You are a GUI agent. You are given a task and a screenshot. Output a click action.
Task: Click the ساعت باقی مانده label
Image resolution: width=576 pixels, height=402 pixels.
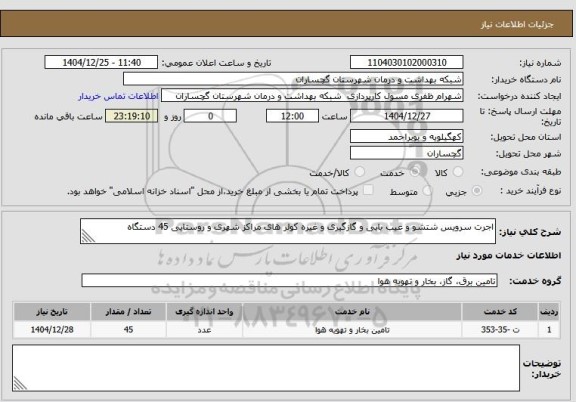pos(68,116)
